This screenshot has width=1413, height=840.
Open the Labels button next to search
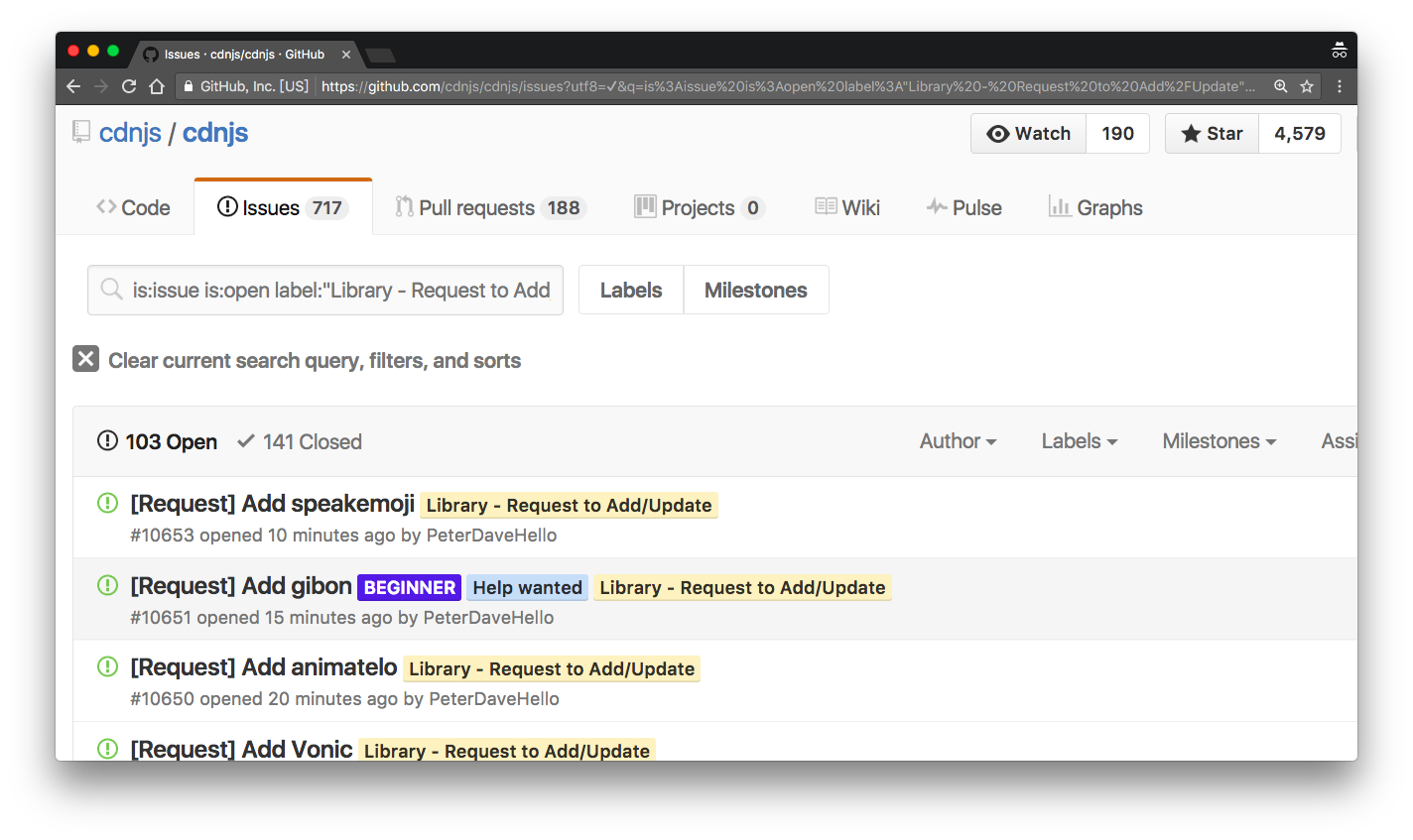(x=631, y=290)
